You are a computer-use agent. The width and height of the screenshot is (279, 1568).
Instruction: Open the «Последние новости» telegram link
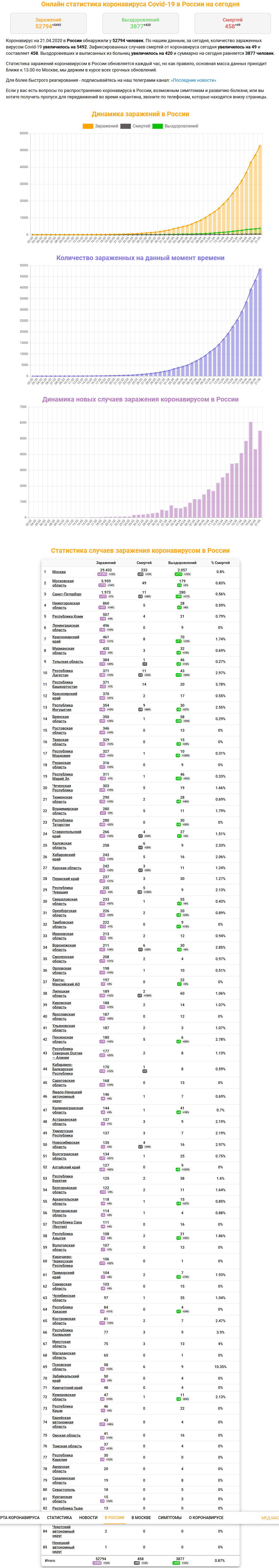click(x=194, y=80)
